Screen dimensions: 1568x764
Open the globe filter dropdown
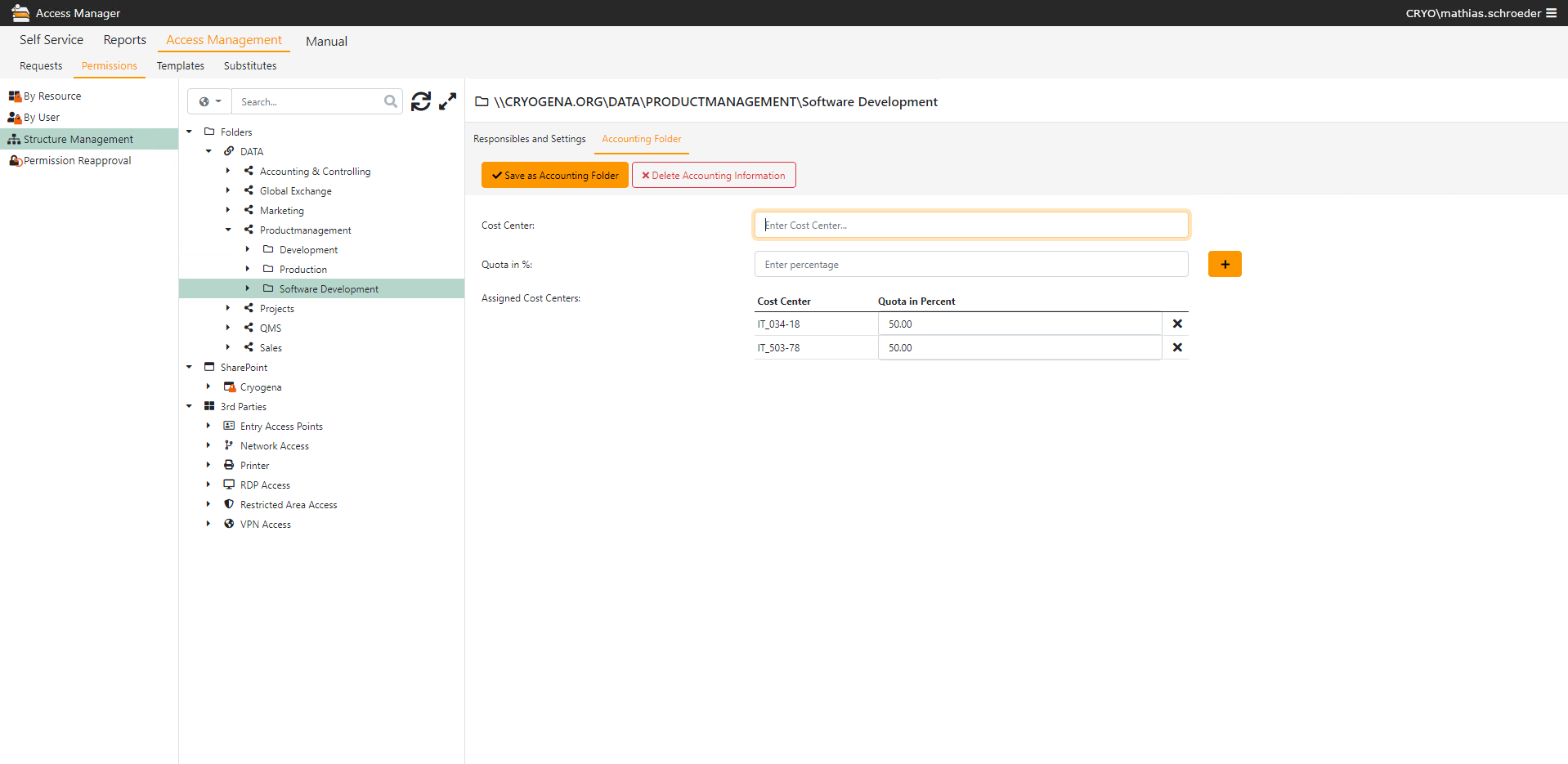tap(209, 101)
